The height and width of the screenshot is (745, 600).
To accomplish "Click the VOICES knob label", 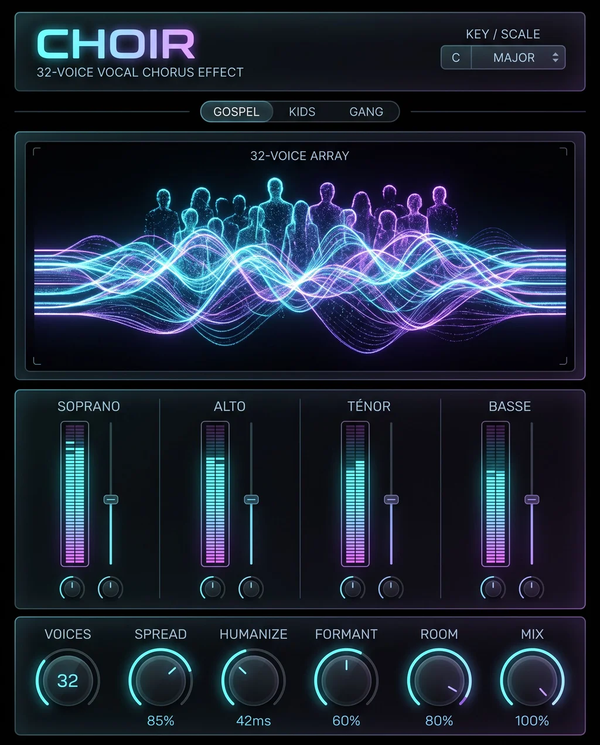I will coord(67,634).
